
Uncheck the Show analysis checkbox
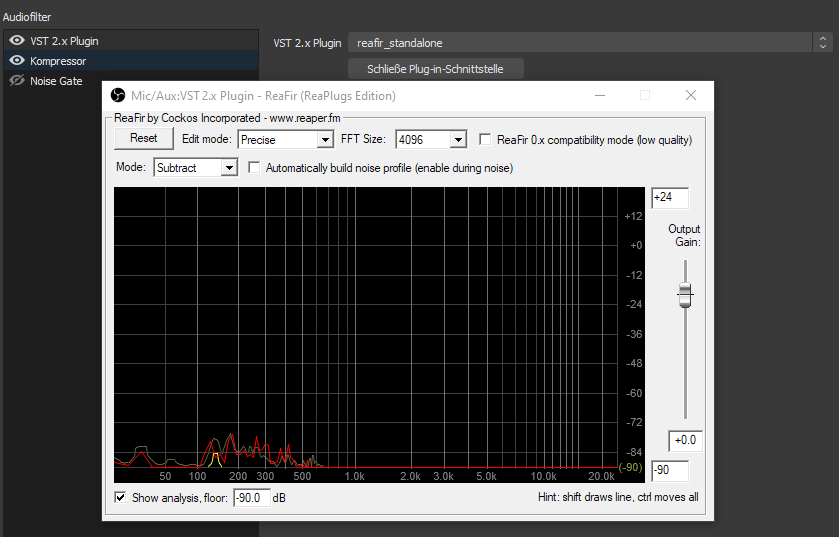tap(121, 497)
